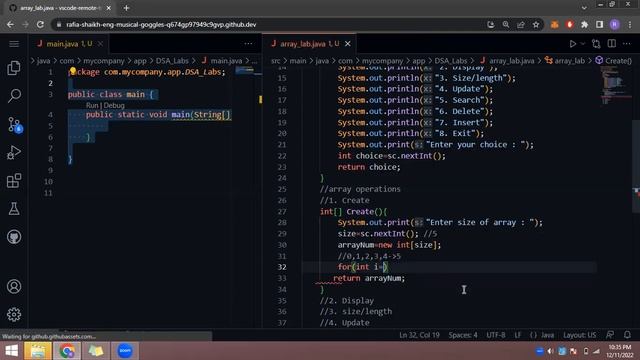Open the Run and Debug view
Viewport: 640px width, 360px height.
coord(14,153)
